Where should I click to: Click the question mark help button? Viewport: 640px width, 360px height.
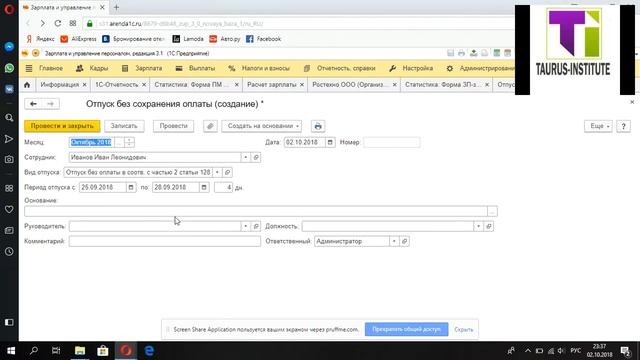623,126
